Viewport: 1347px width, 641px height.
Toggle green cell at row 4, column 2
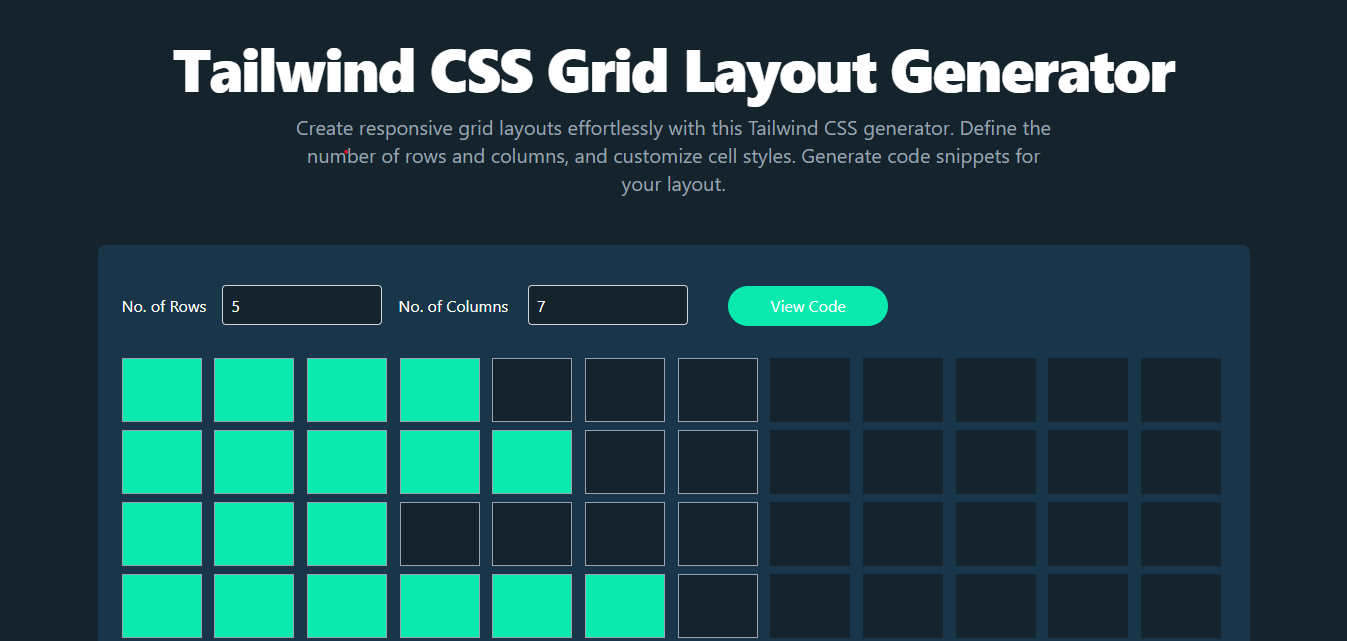pyautogui.click(x=254, y=606)
